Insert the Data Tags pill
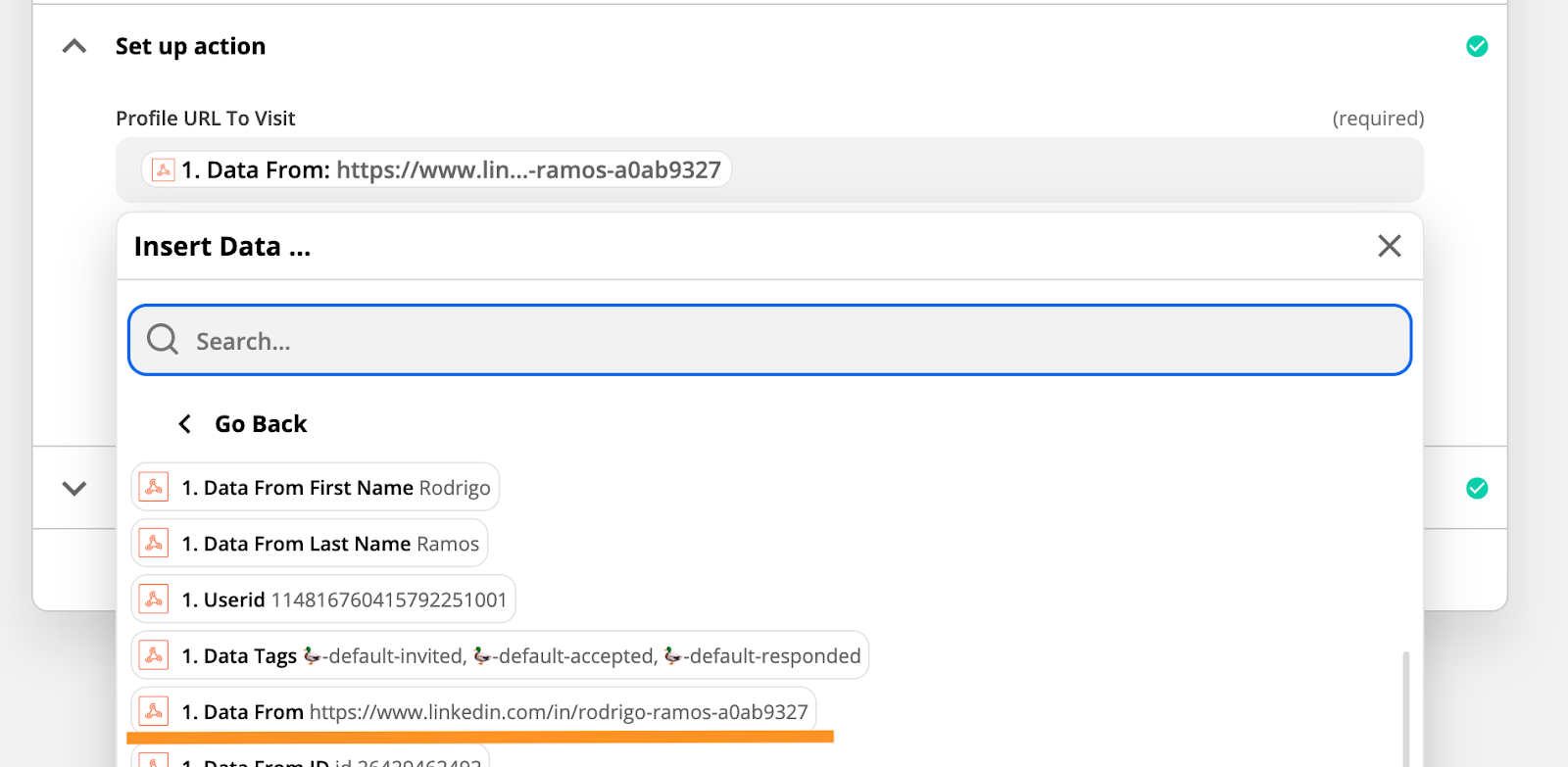Viewport: 1568px width, 767px height. pyautogui.click(x=500, y=655)
